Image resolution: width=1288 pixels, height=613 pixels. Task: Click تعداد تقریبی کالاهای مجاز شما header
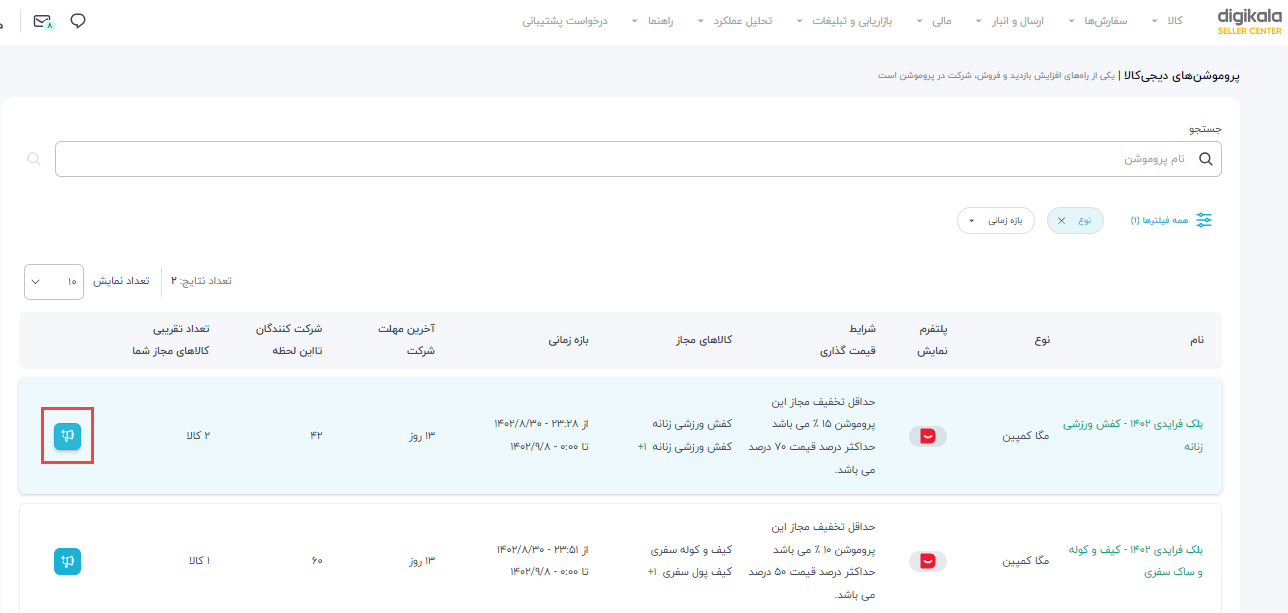coord(170,340)
